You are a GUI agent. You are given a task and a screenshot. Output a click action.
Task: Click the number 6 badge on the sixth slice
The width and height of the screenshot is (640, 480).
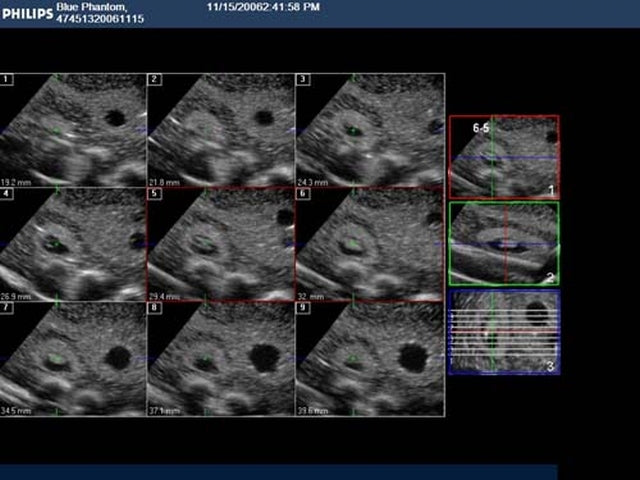[x=302, y=194]
